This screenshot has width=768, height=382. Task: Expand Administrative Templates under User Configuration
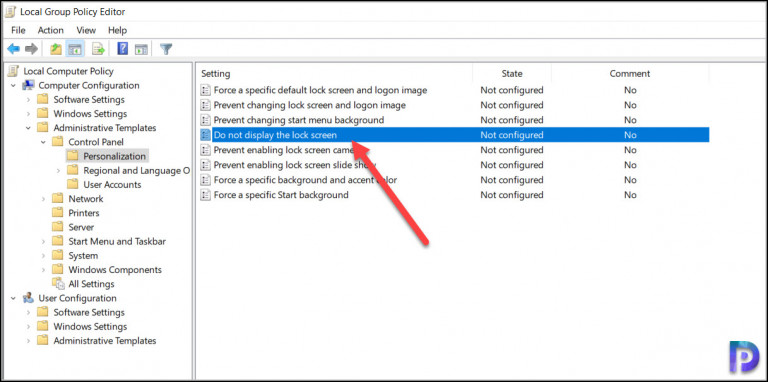(x=28, y=341)
